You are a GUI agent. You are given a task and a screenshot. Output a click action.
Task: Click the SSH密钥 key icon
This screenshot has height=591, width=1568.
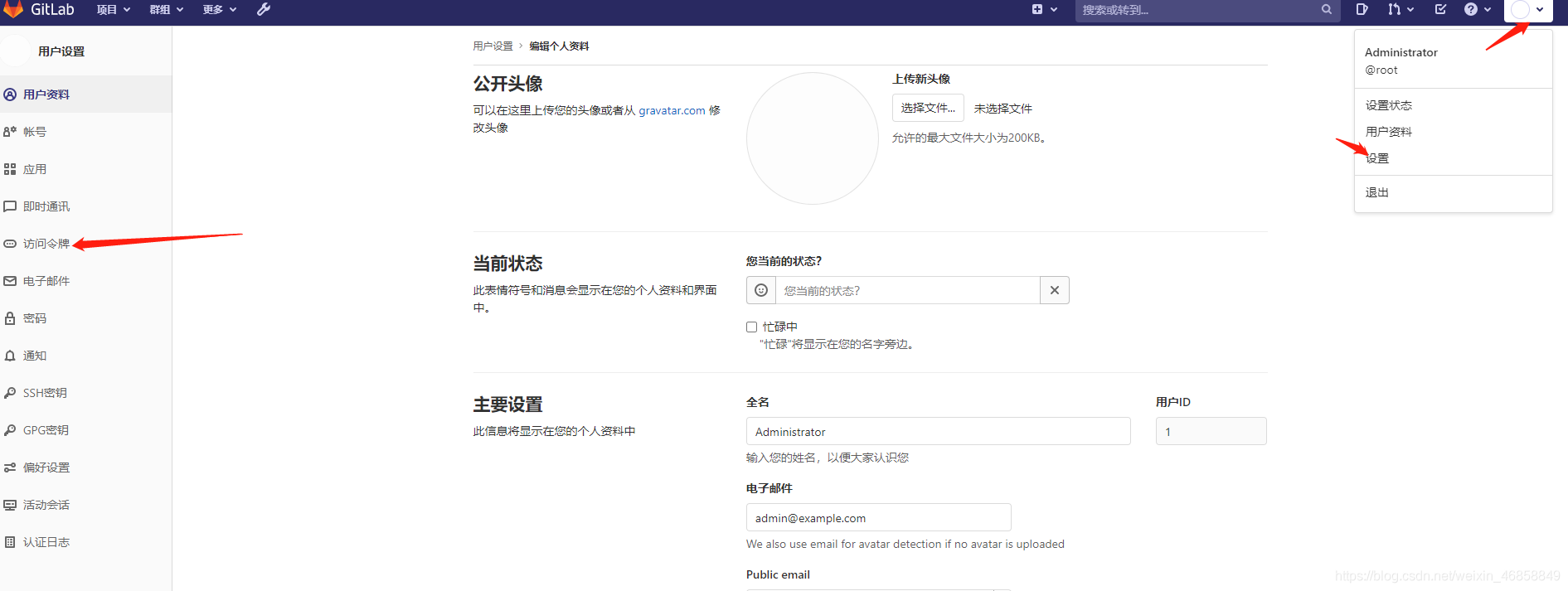tap(10, 393)
